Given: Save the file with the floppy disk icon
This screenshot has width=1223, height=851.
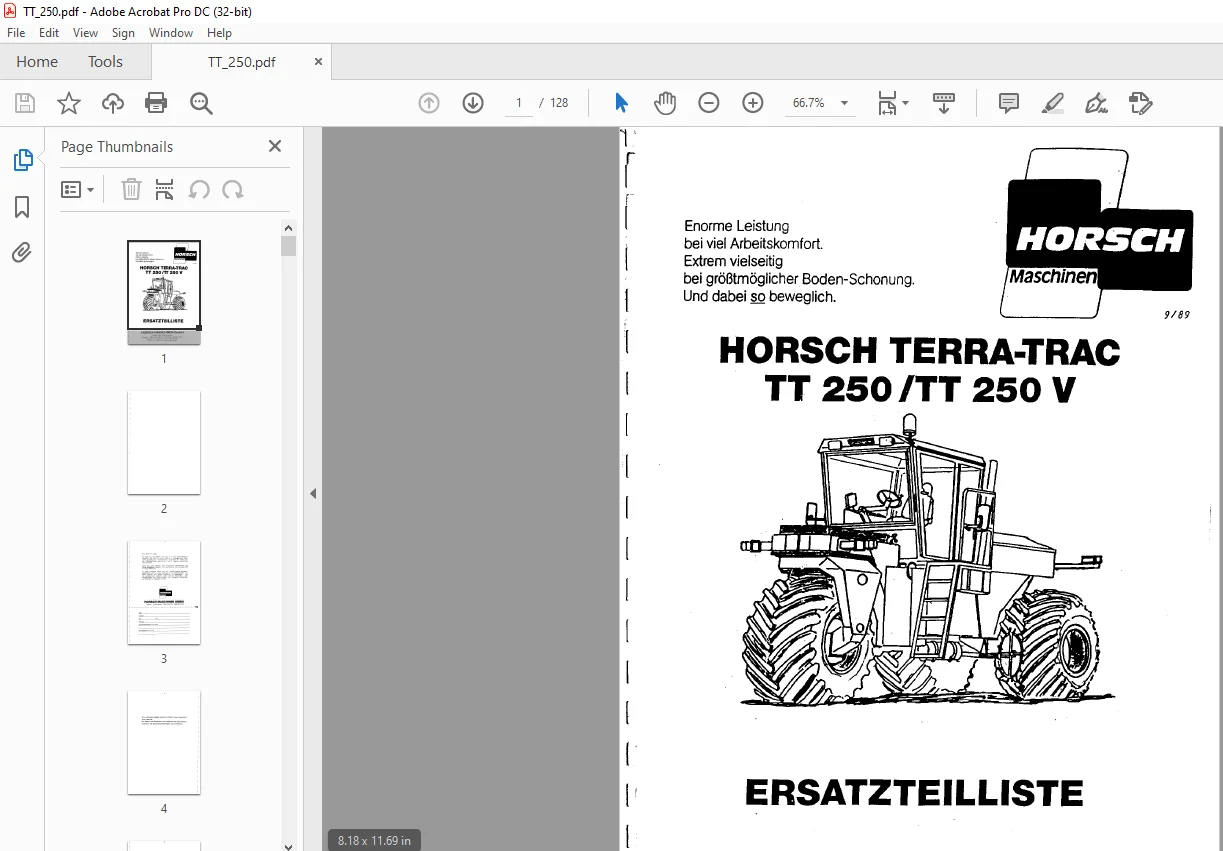Looking at the screenshot, I should (25, 103).
